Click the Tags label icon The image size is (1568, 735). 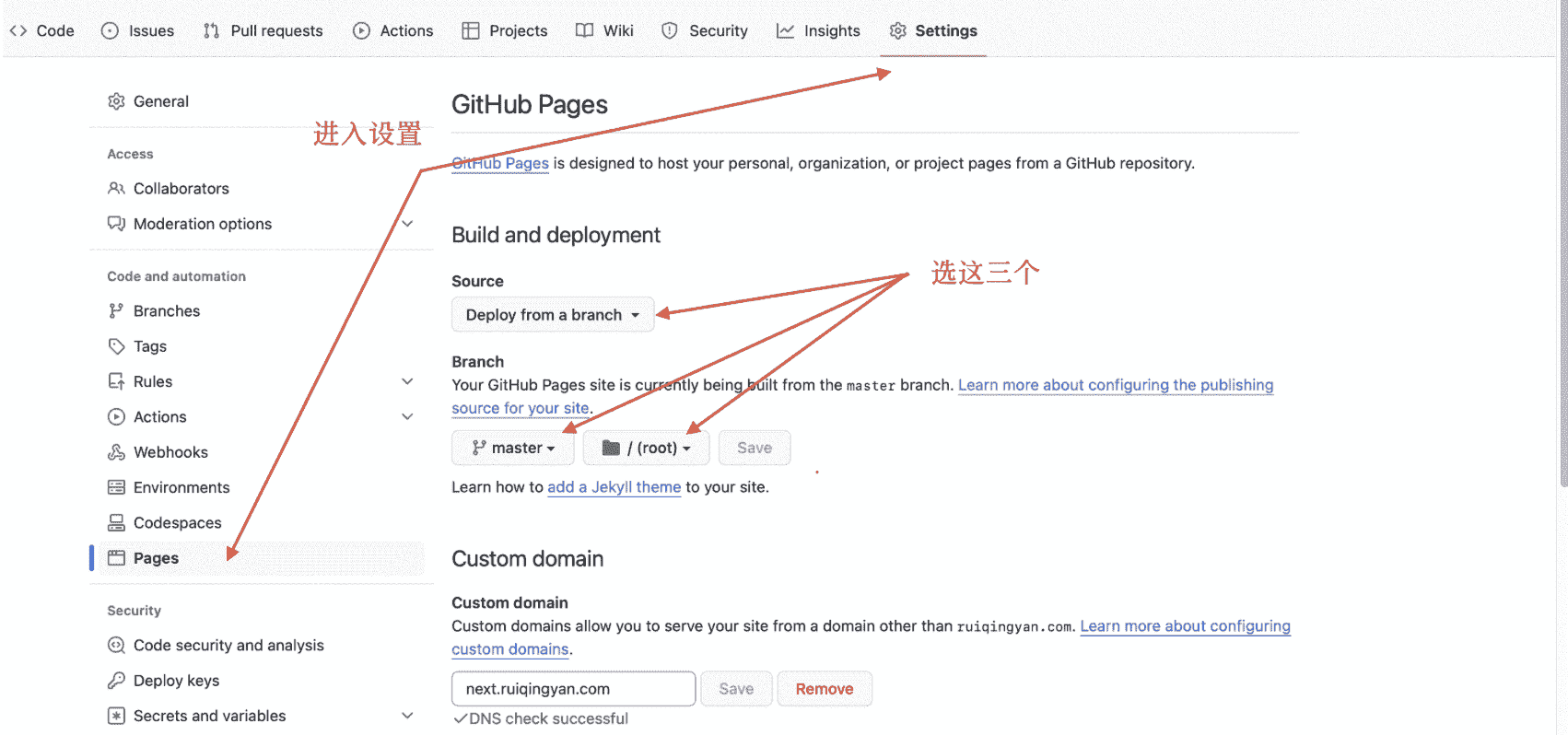click(116, 346)
